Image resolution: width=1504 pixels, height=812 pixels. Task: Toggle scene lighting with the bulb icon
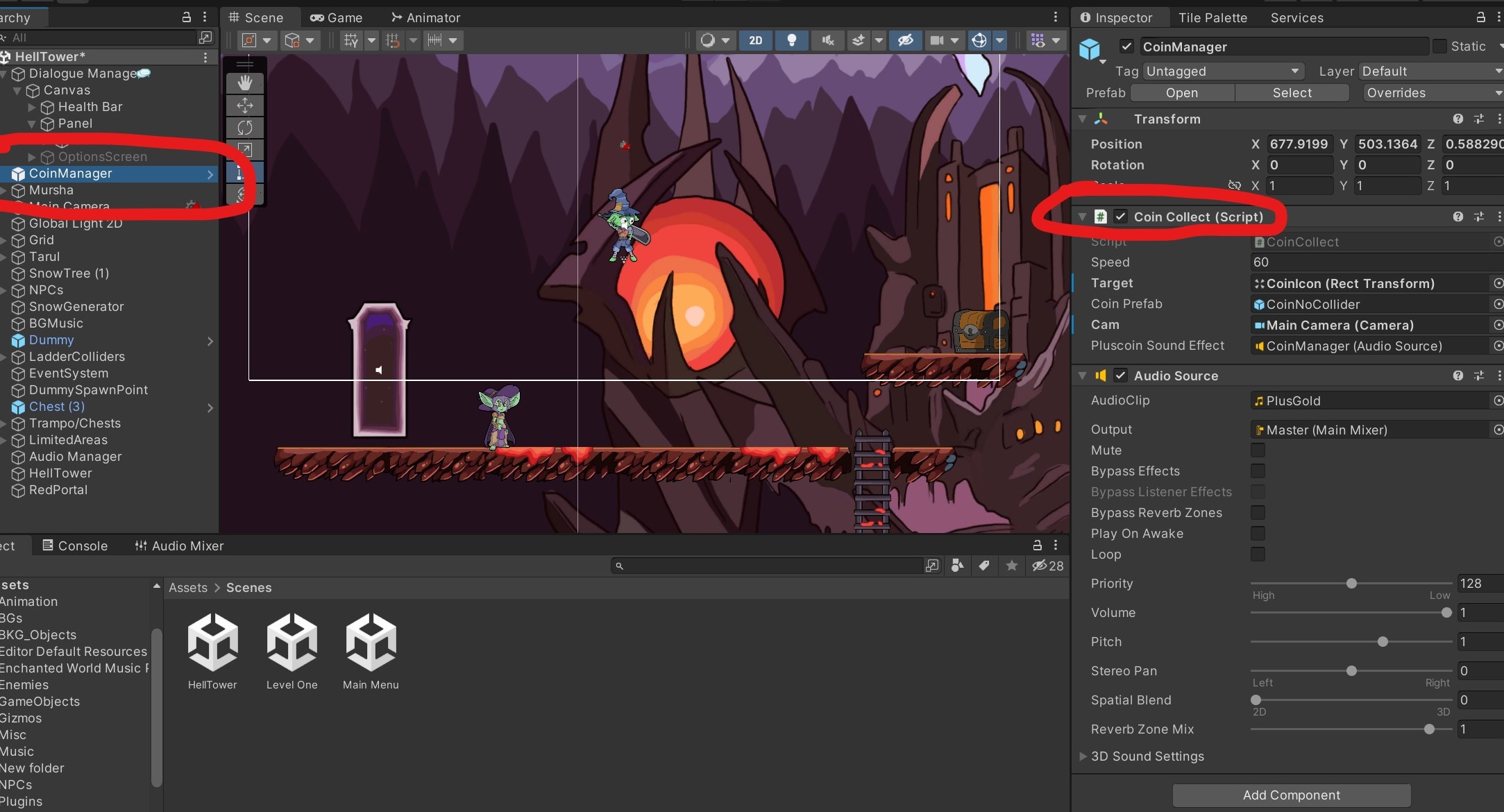point(791,40)
